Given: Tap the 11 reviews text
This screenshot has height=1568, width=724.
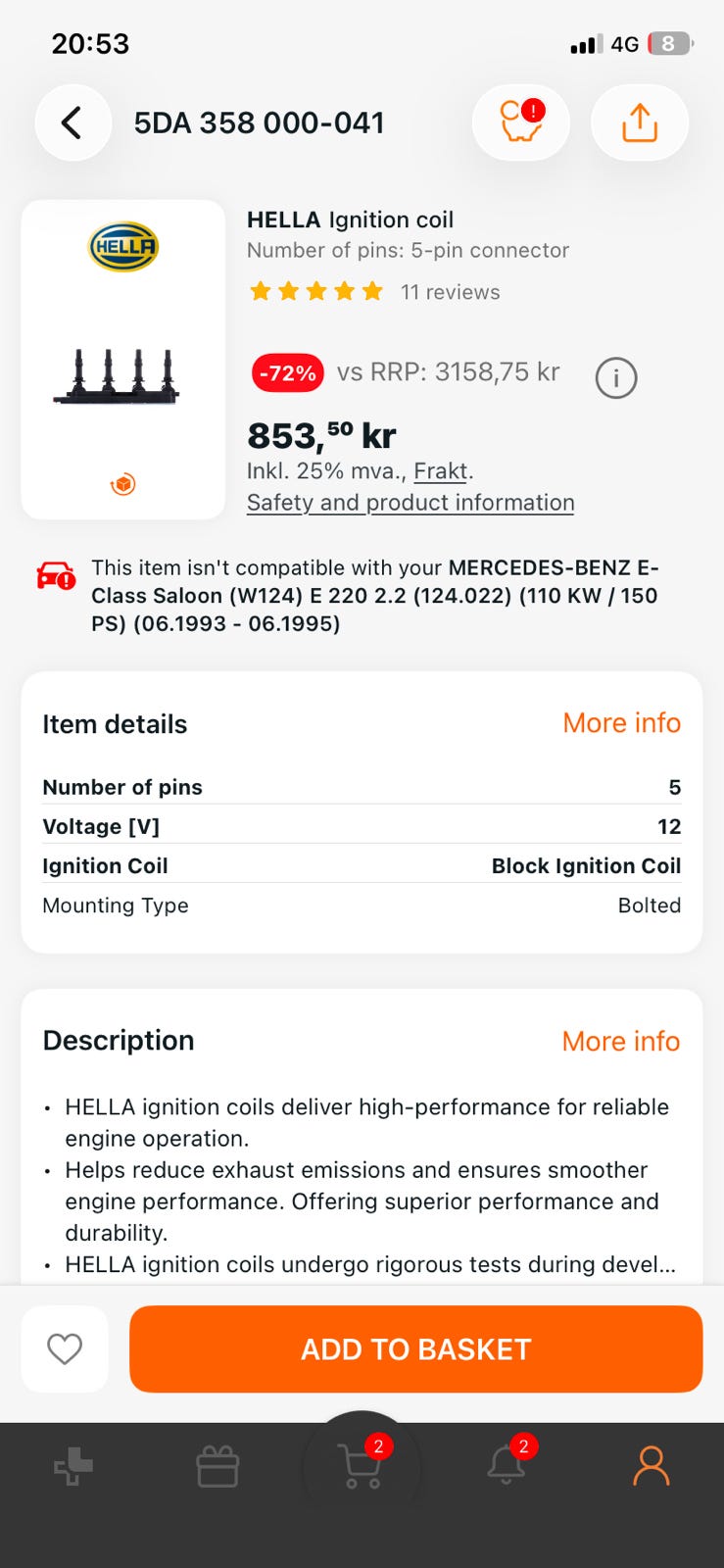Looking at the screenshot, I should pos(450,292).
